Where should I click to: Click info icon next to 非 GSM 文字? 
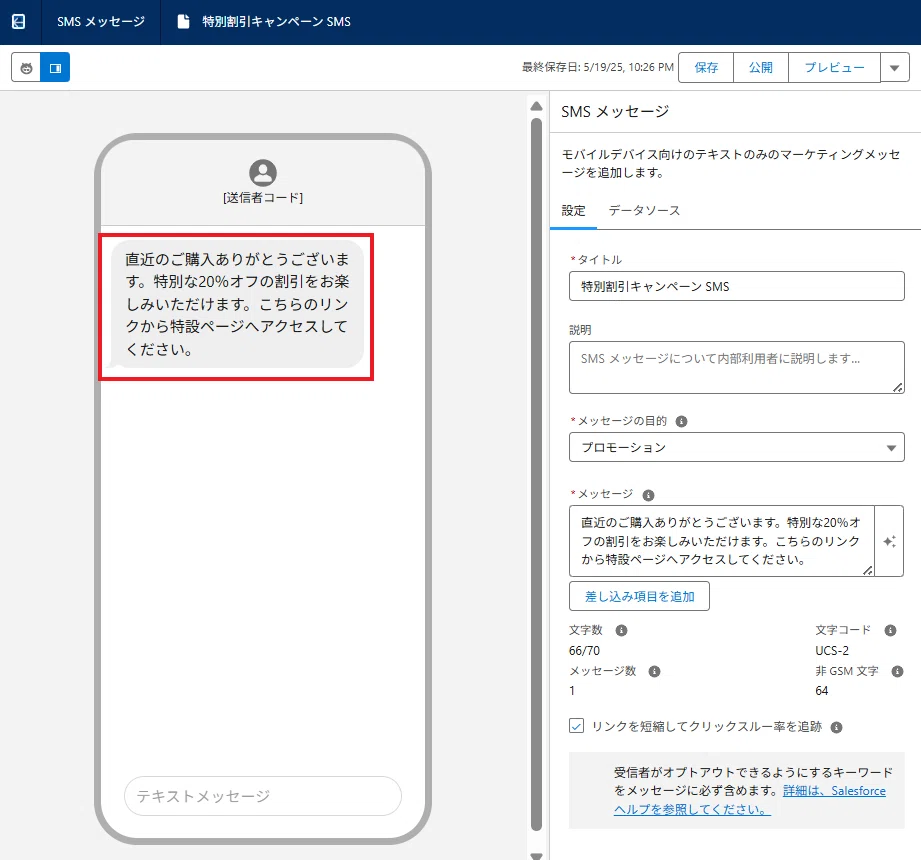[898, 671]
